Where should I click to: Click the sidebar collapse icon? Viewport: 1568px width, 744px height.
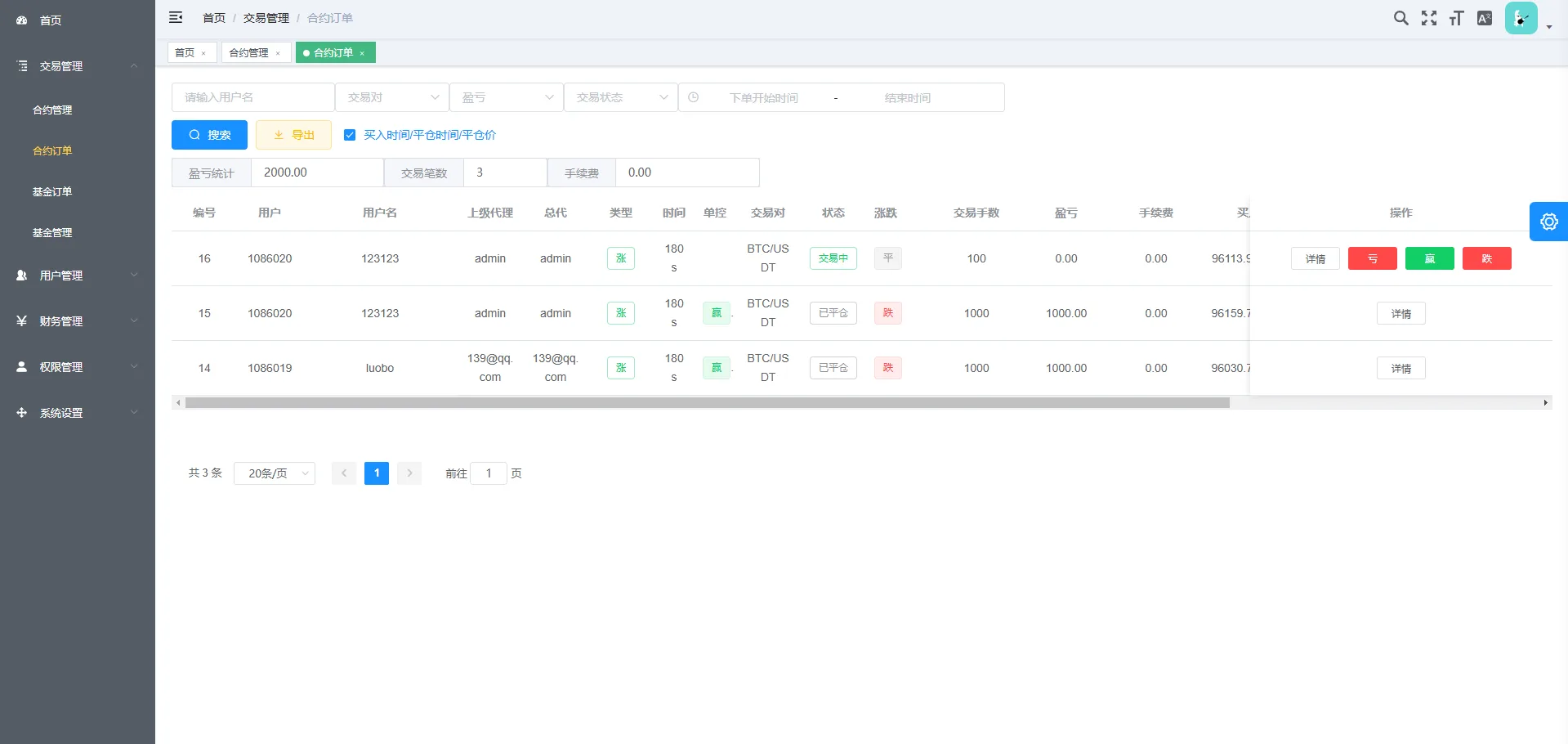[176, 17]
